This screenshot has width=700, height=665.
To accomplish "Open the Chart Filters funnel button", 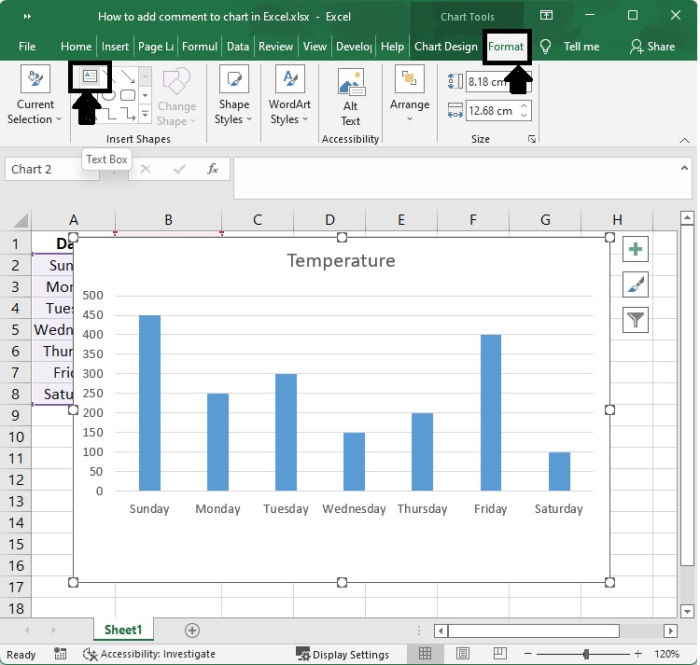I will pos(635,319).
